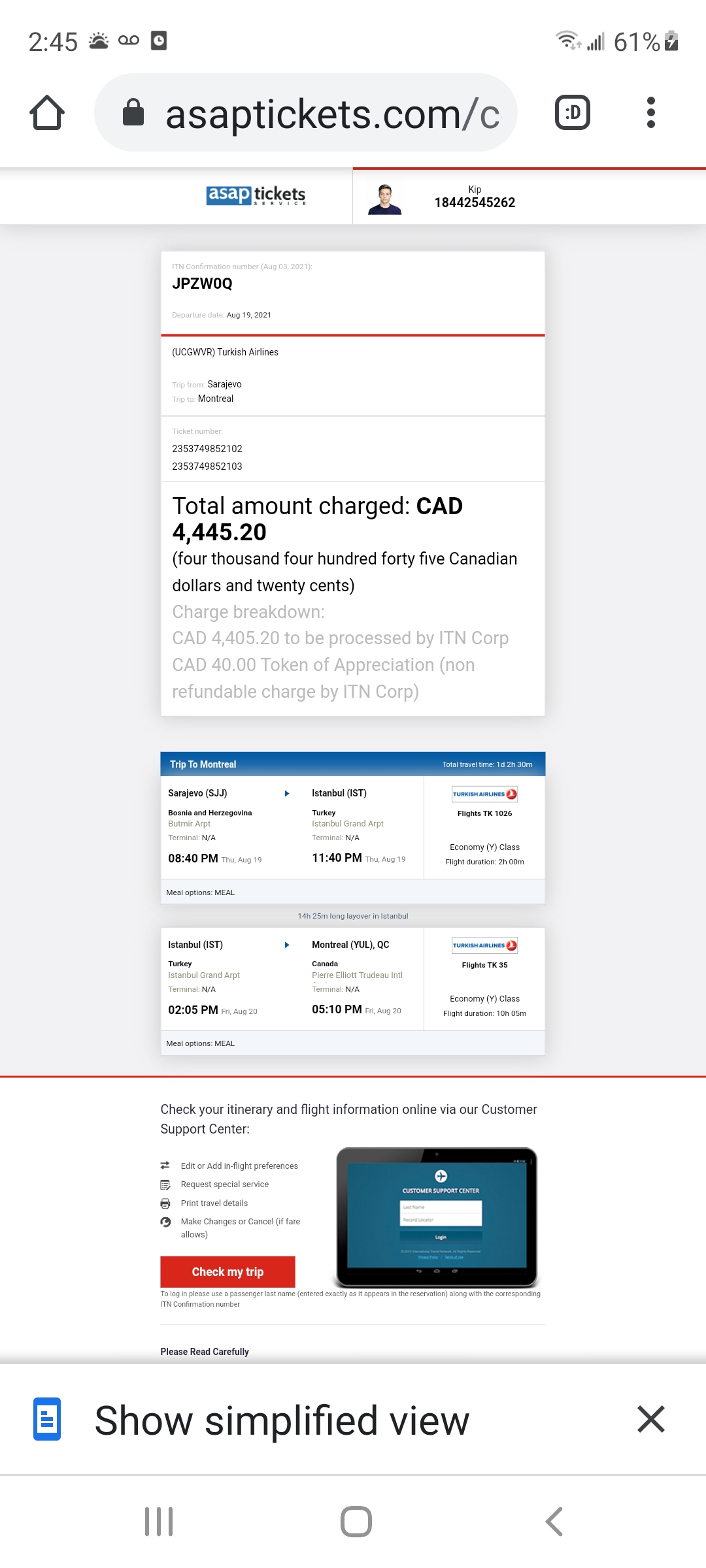Click the arrow between Istanbul and Montreal
Image resolution: width=706 pixels, height=1568 pixels.
pyautogui.click(x=287, y=944)
